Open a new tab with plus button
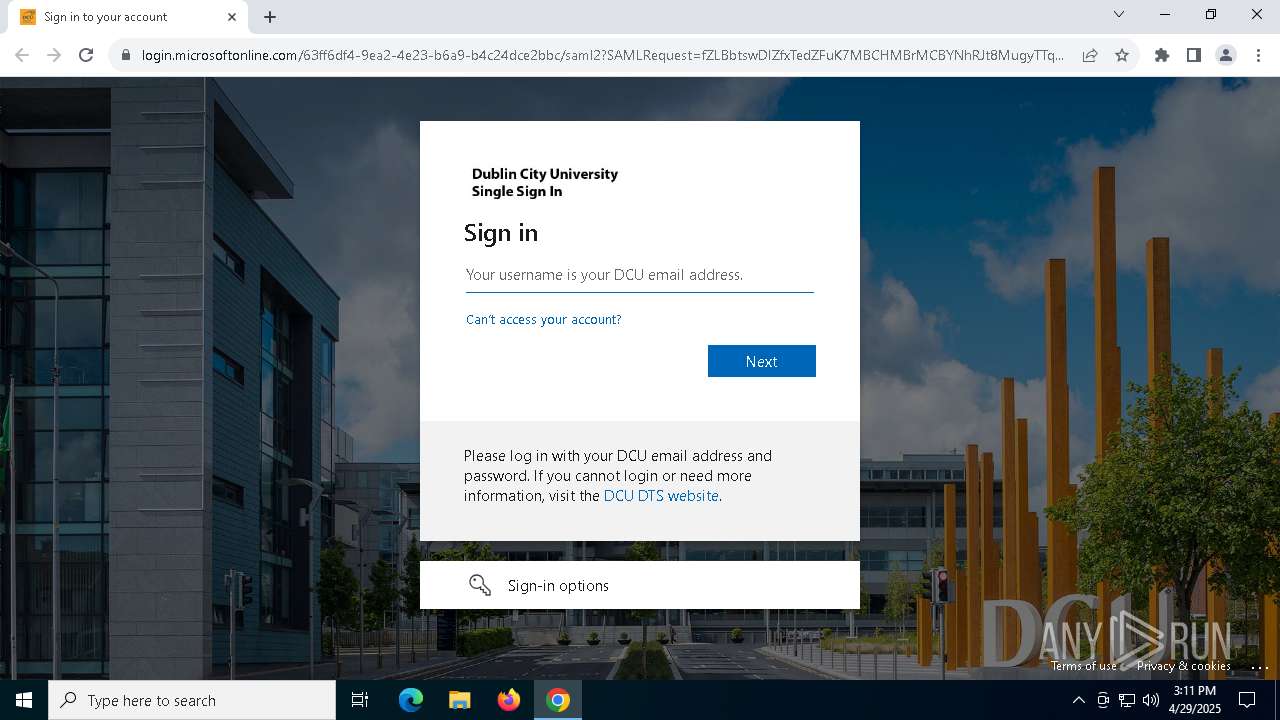Screen dimensions: 1280x720 pyautogui.click(x=270, y=17)
